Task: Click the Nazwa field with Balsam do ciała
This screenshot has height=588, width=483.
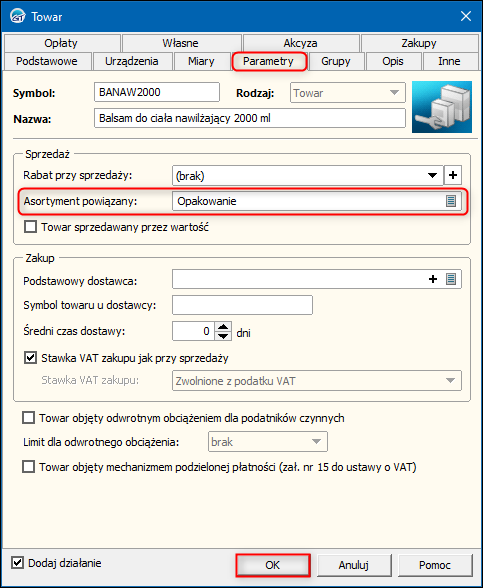Action: [x=250, y=118]
